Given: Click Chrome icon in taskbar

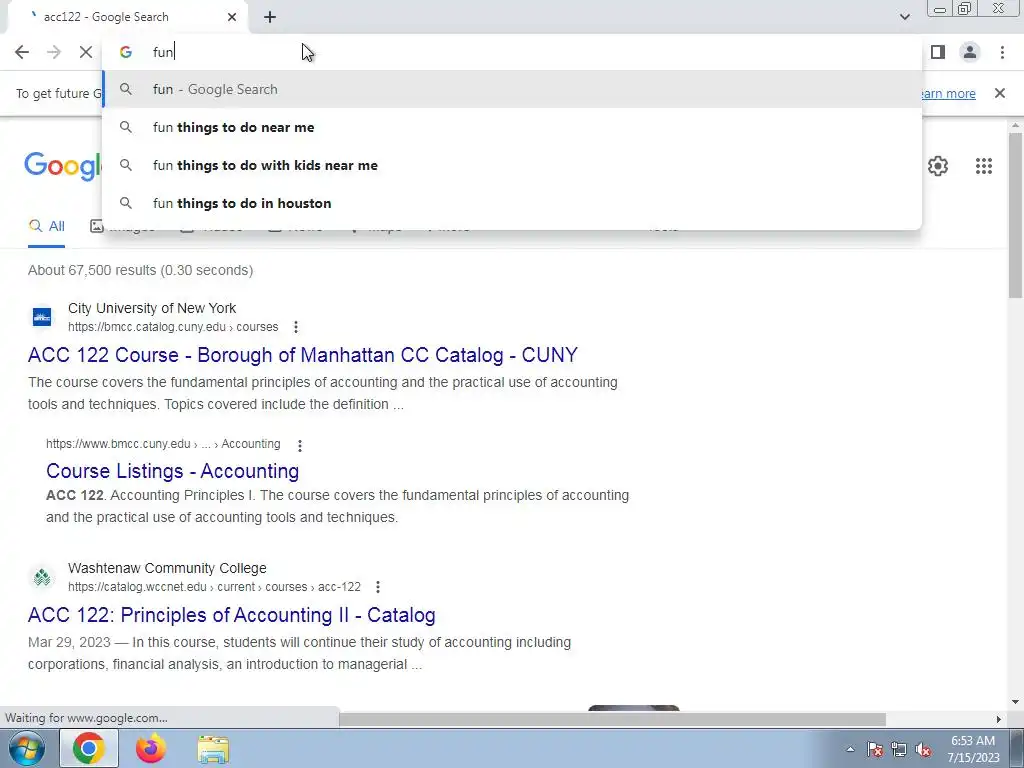Looking at the screenshot, I should point(89,748).
